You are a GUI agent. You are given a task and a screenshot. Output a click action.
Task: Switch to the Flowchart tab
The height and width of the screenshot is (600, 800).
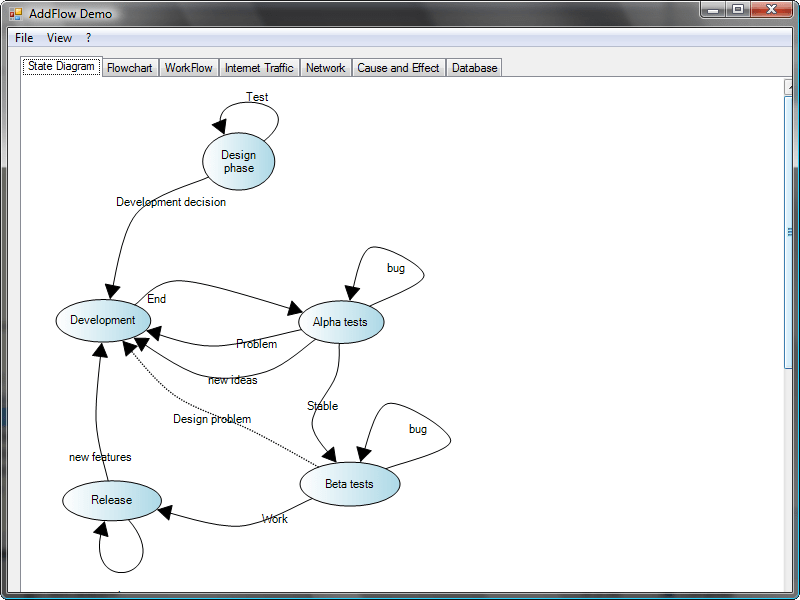point(129,67)
